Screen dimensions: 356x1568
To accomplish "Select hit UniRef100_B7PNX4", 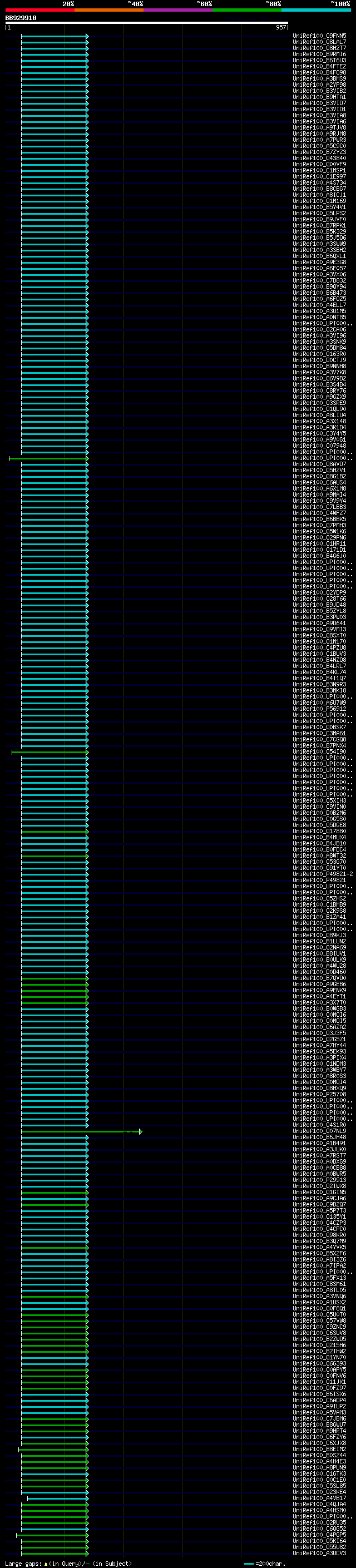I will click(319, 746).
